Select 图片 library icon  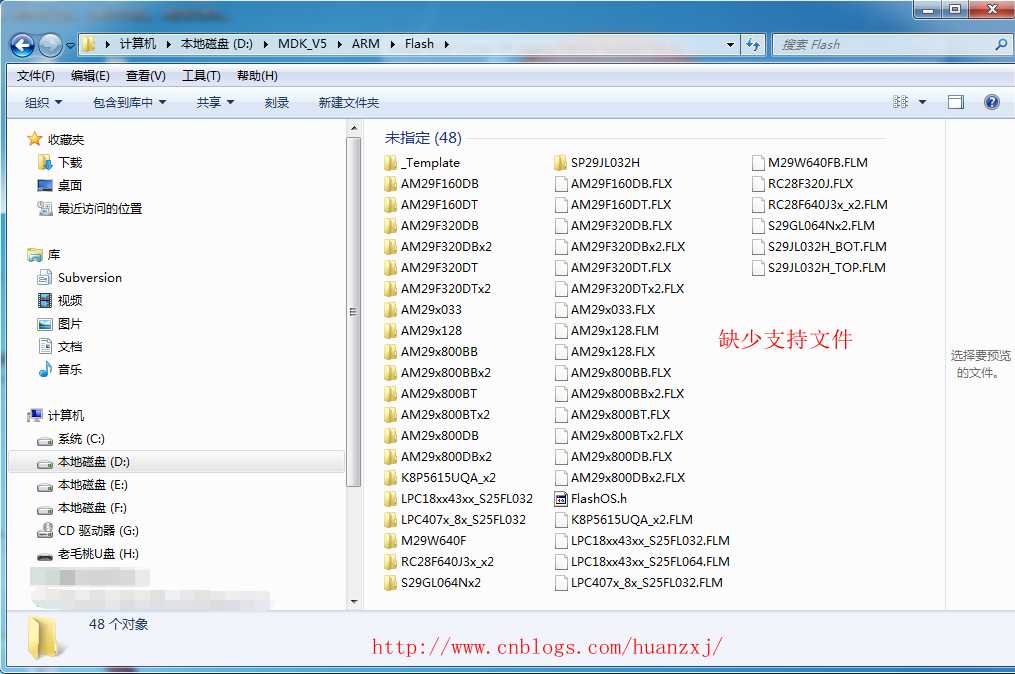45,324
